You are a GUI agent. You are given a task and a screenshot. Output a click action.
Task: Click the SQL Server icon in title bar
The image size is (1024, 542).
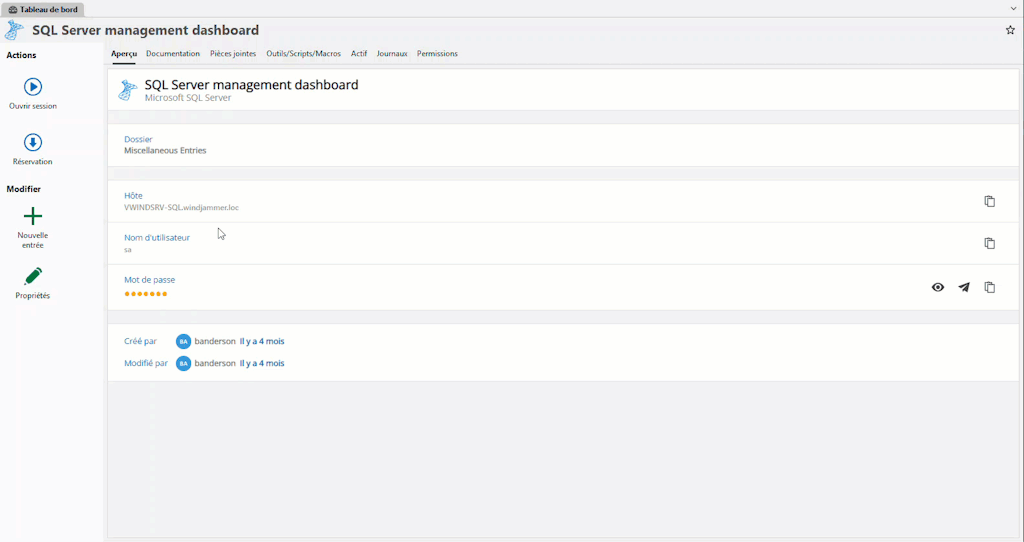pos(14,30)
